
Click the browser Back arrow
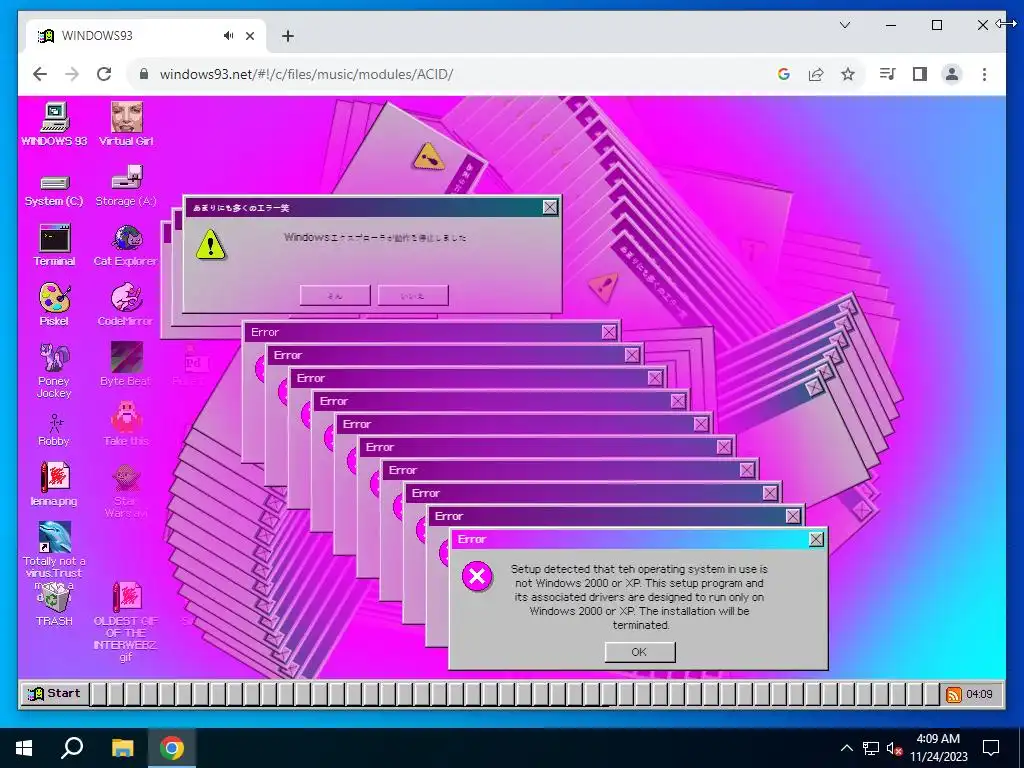[x=40, y=74]
